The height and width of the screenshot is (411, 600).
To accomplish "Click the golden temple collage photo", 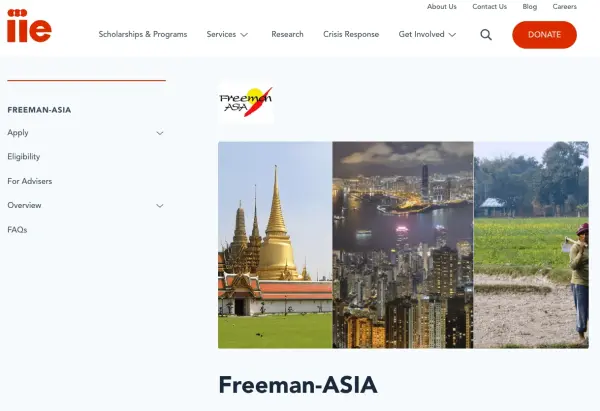I will (275, 245).
